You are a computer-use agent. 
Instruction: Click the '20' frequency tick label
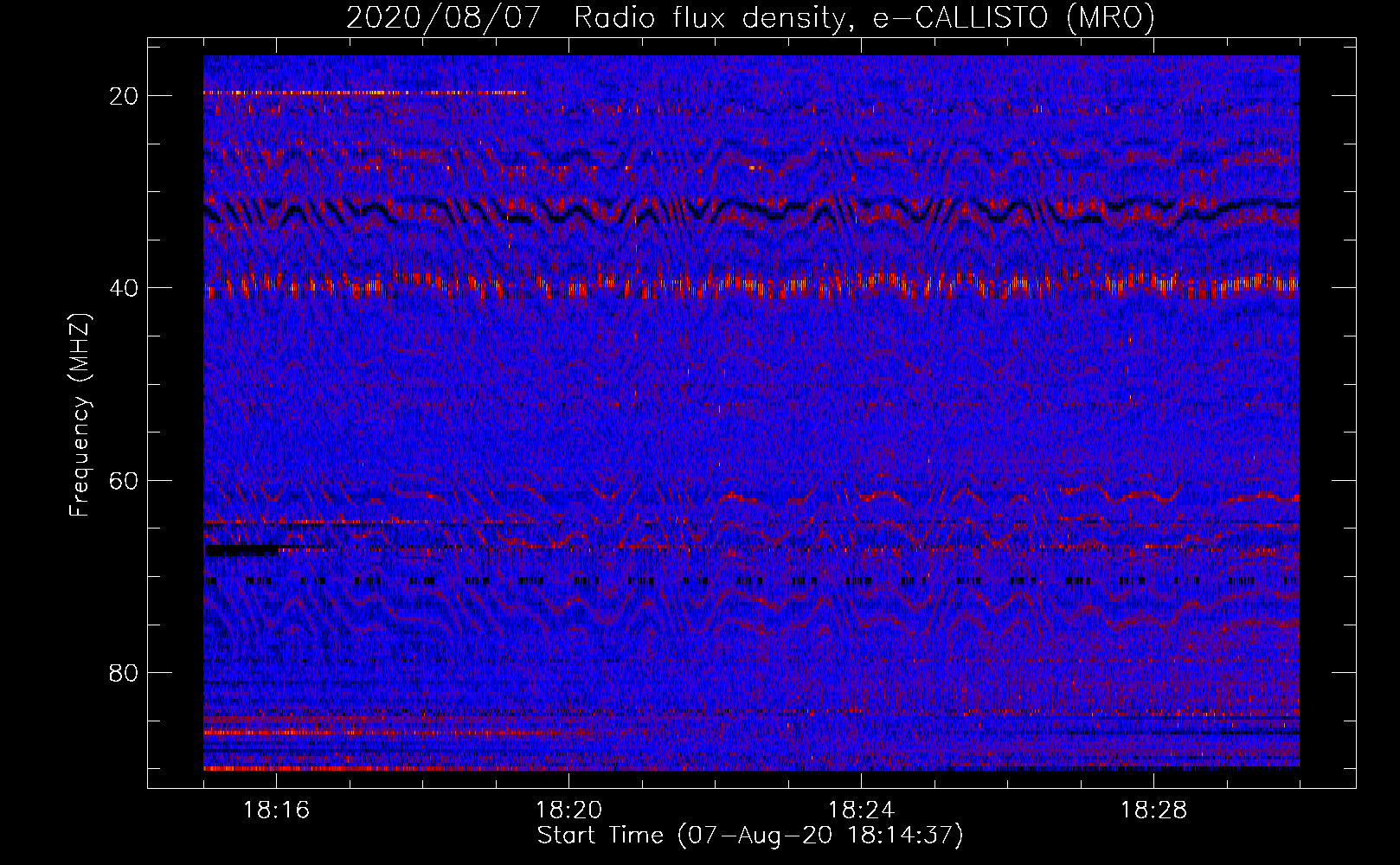[124, 96]
